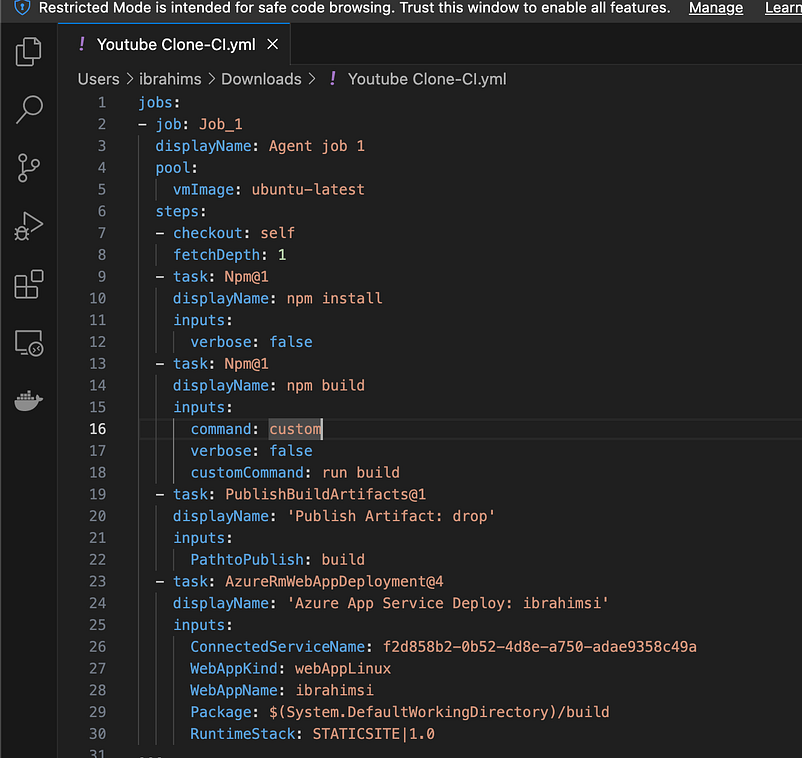Screen dimensions: 802x758
Task: Open the Run and Debug view
Action: (29, 226)
